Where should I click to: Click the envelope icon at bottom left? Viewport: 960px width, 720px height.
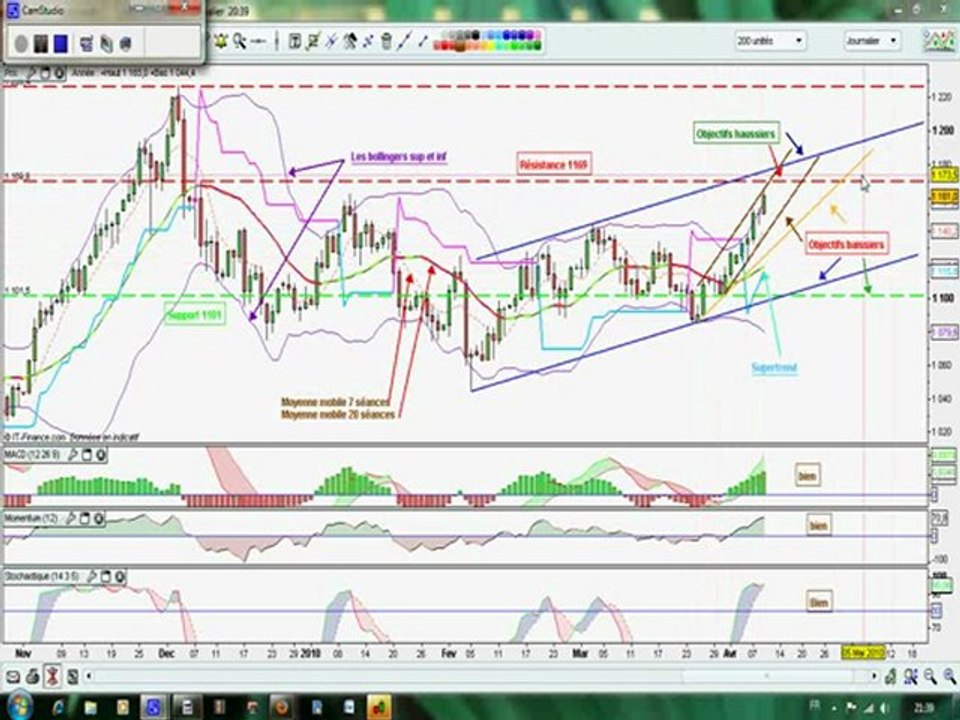click(13, 677)
